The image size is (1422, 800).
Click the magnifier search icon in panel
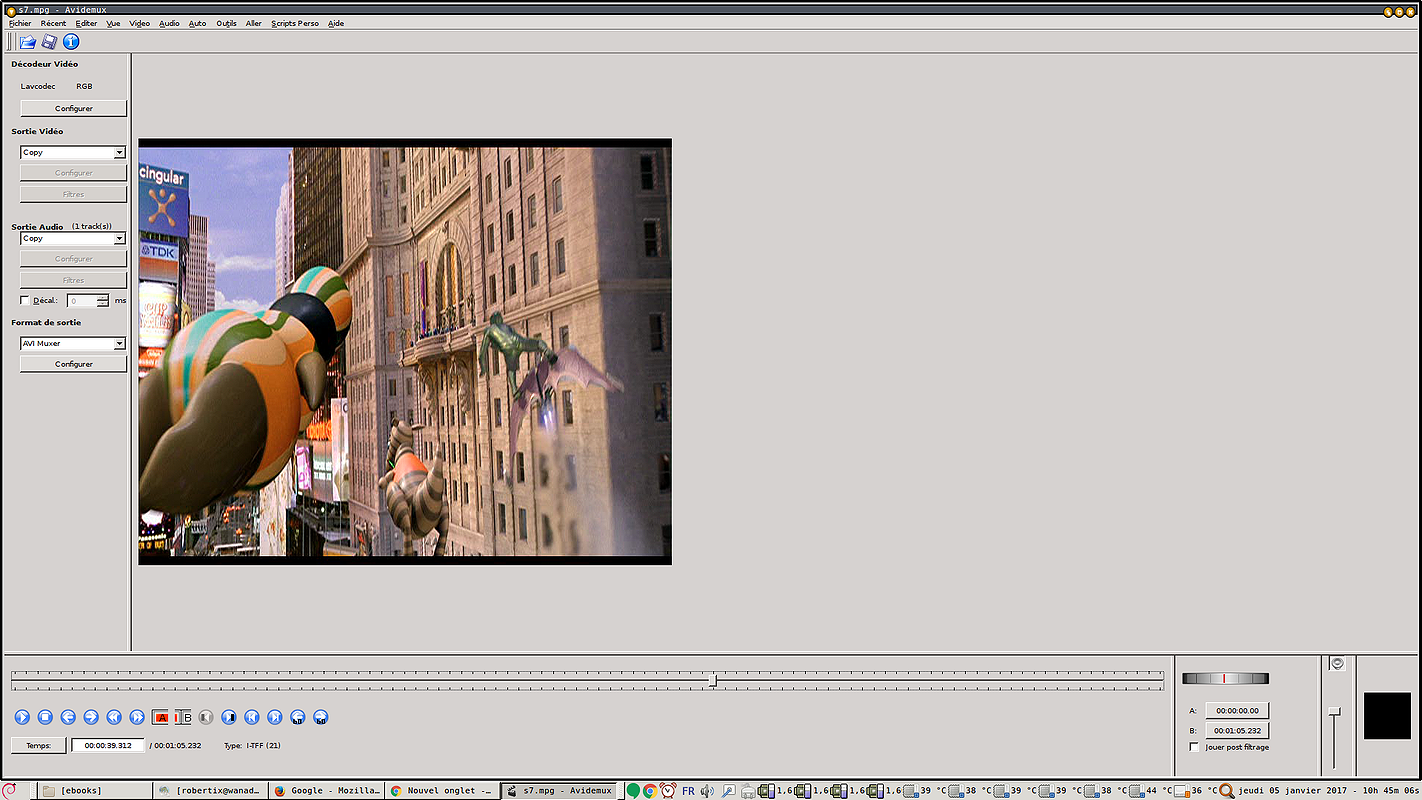point(1226,791)
